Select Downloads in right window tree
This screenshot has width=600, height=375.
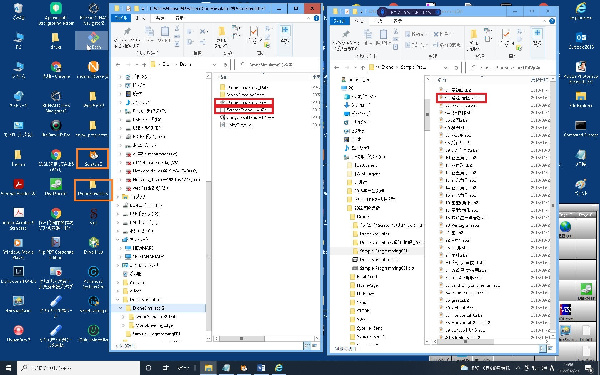pyautogui.click(x=361, y=105)
